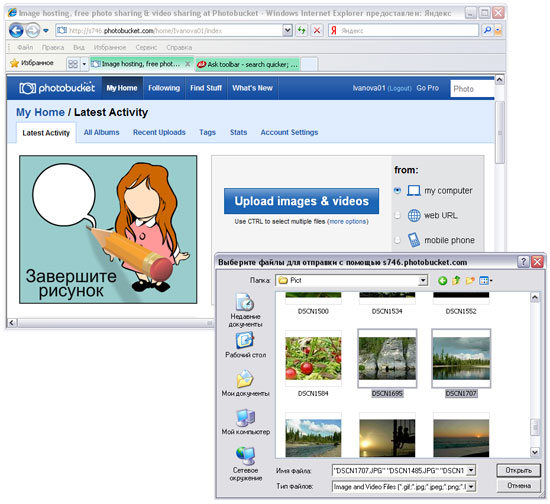Click the search magnifier icon
This screenshot has width=550, height=504.
coord(487,31)
